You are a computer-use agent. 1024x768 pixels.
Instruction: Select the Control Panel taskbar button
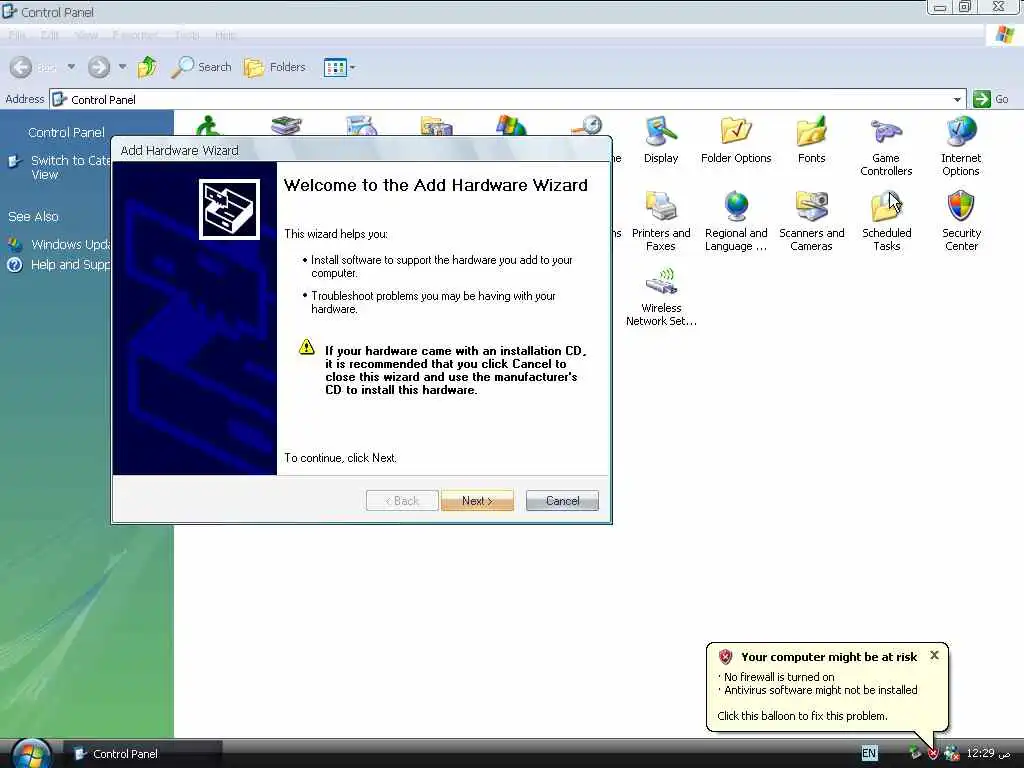pyautogui.click(x=142, y=754)
